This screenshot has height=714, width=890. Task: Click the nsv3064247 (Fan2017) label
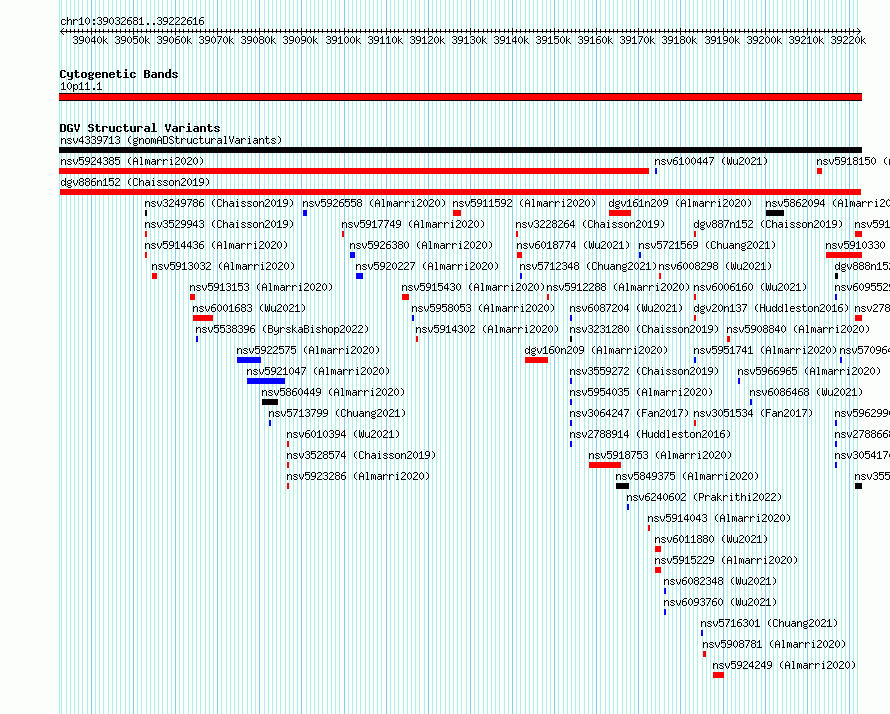(629, 413)
